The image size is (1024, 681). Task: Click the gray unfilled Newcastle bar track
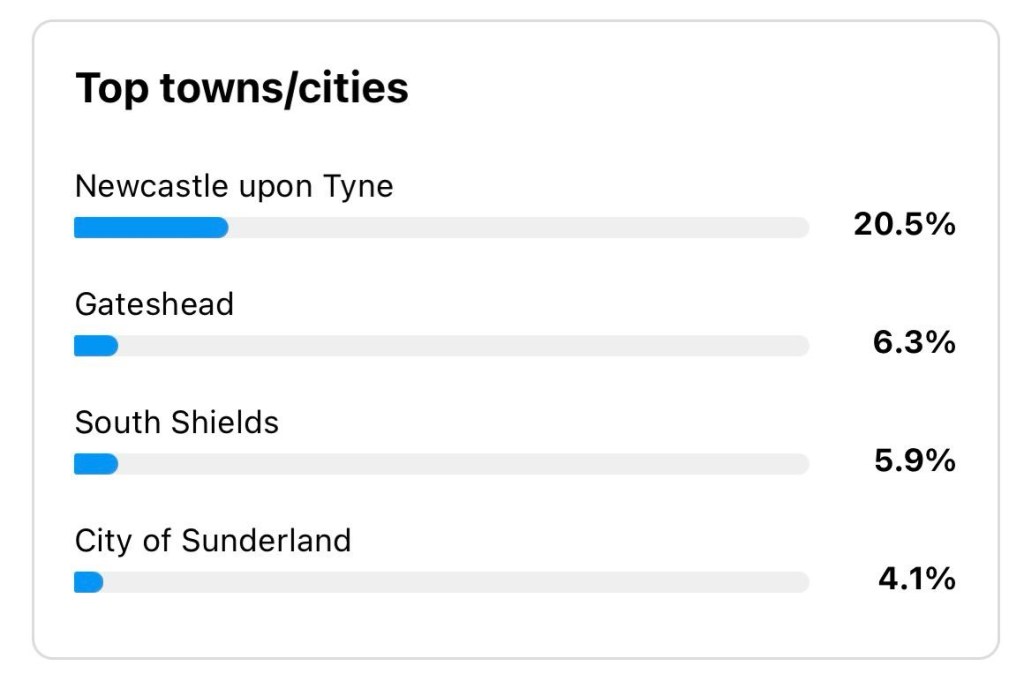click(518, 228)
